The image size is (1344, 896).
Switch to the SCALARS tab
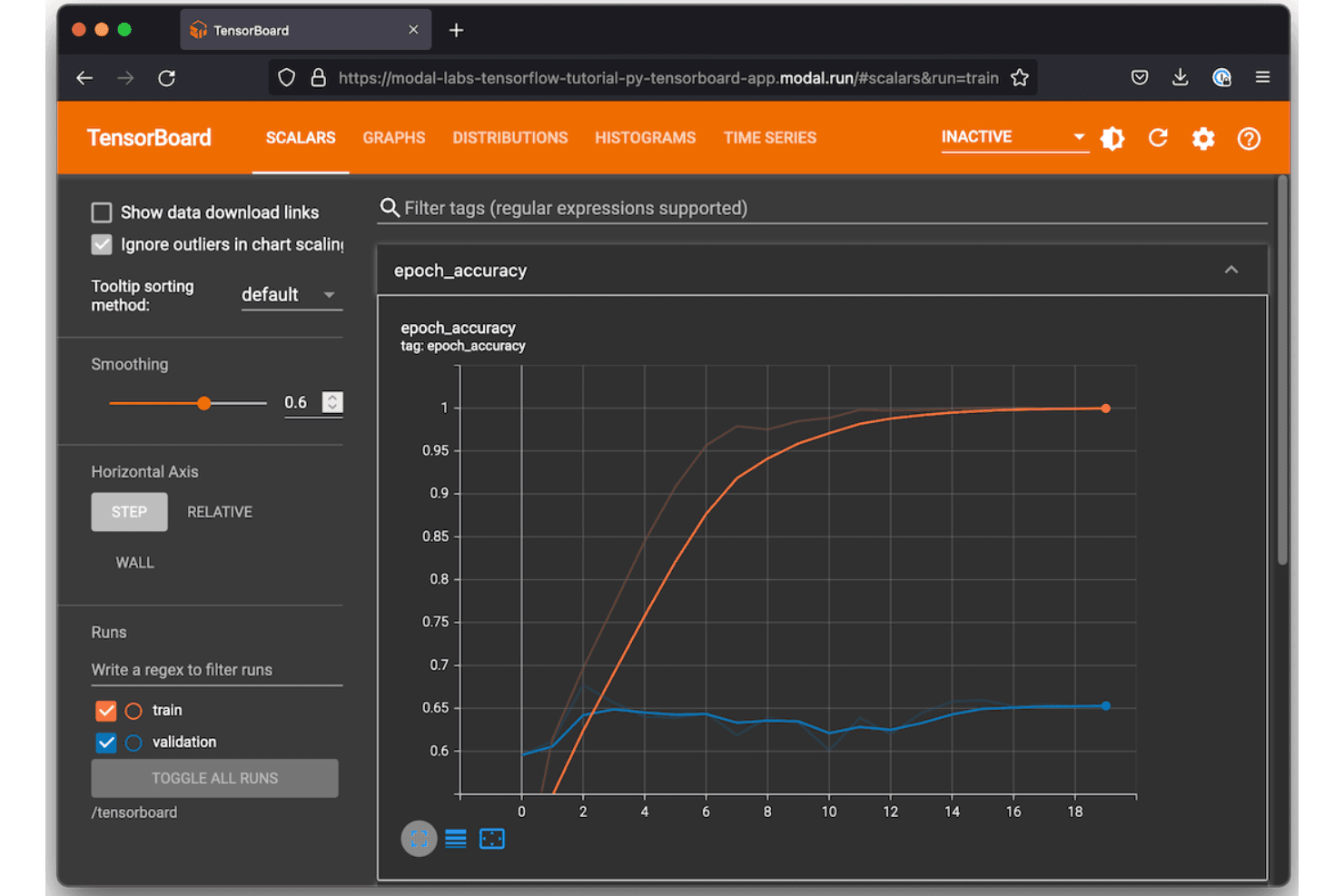pos(301,138)
